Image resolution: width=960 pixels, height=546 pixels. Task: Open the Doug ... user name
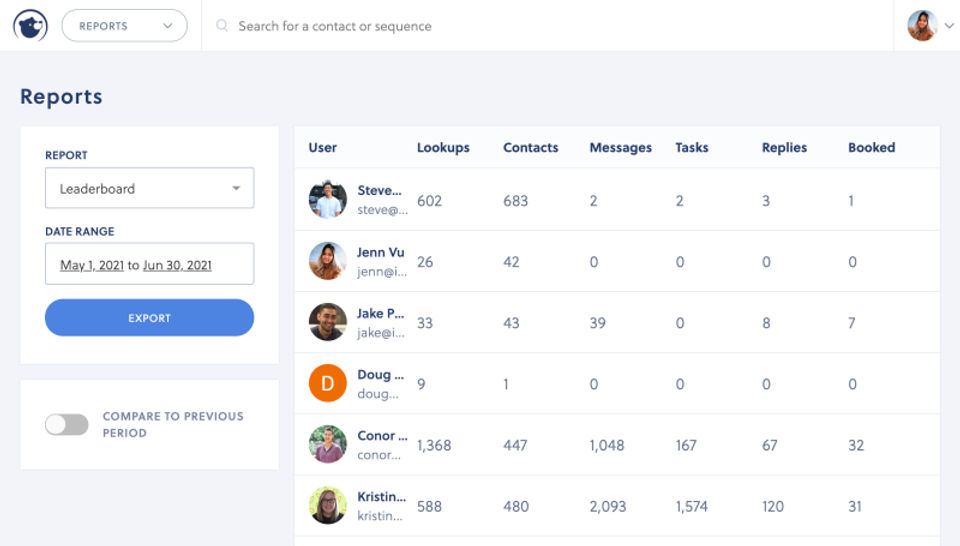[381, 375]
